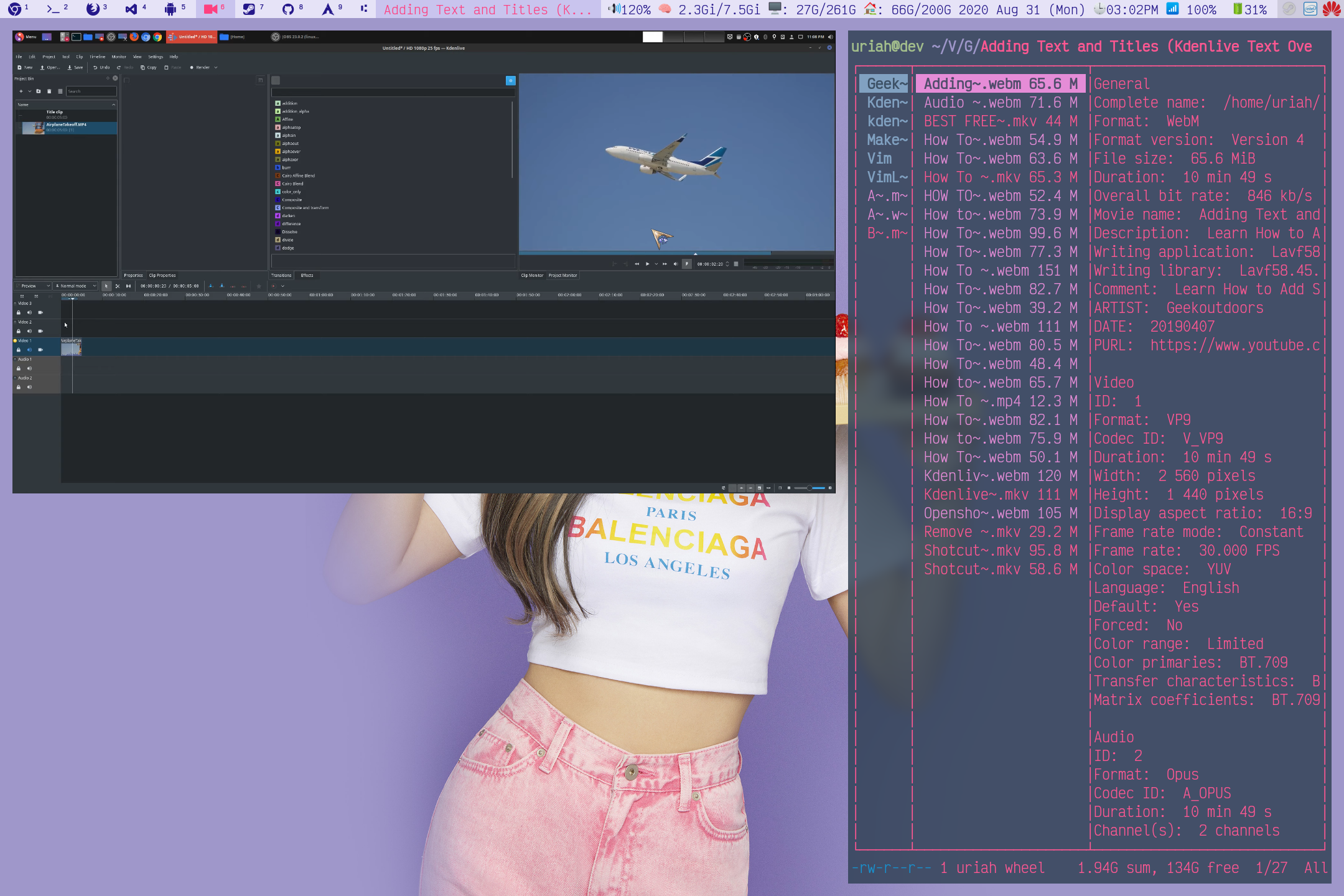
Task: Toggle lock on Video 3 track
Action: [19, 312]
